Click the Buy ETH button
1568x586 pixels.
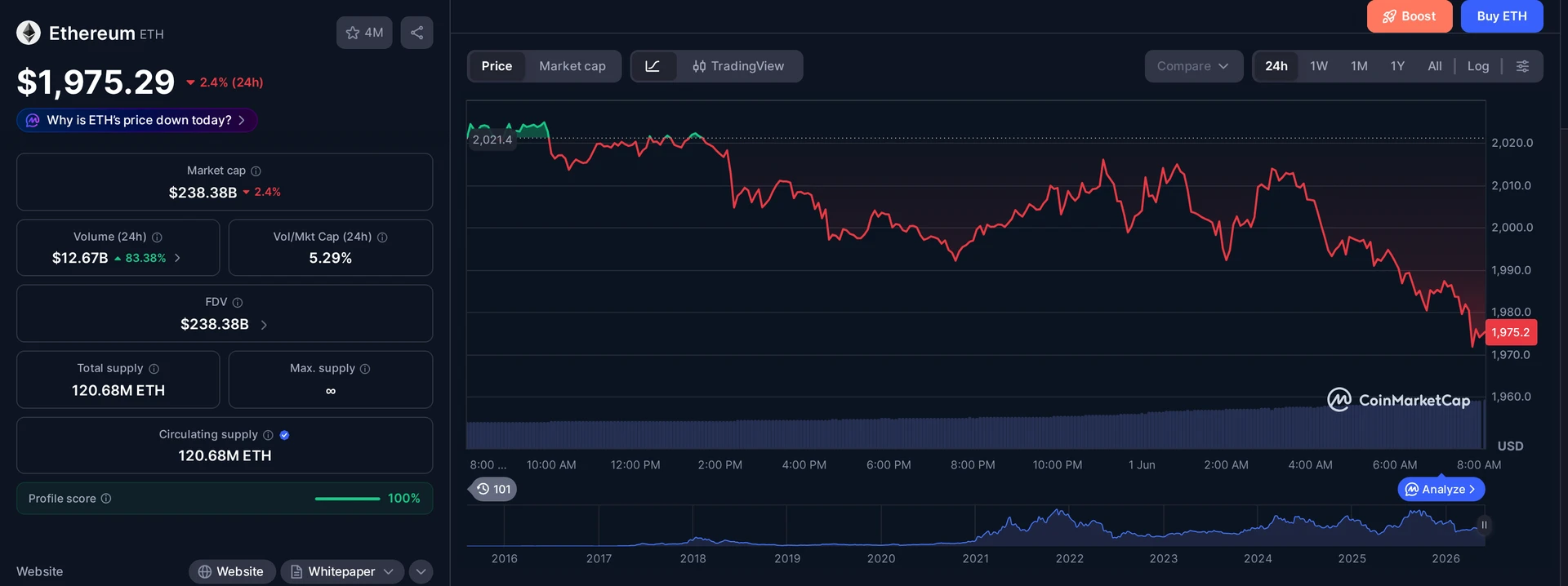click(x=1502, y=16)
